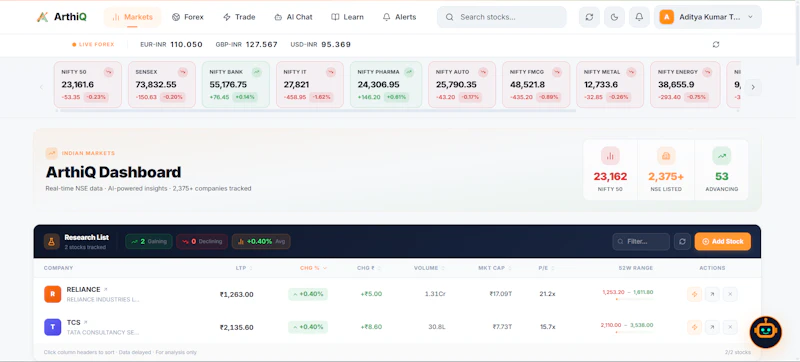Sort by the P/E column header

point(546,268)
